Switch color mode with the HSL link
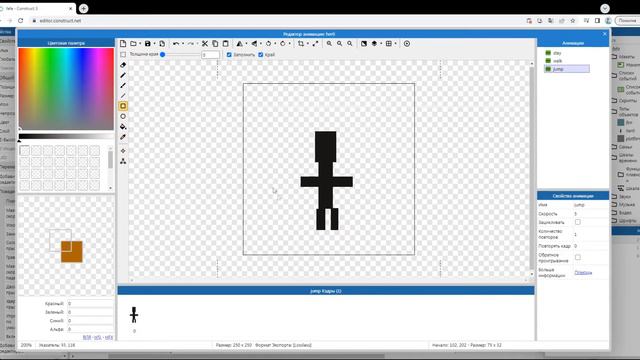 98,337
